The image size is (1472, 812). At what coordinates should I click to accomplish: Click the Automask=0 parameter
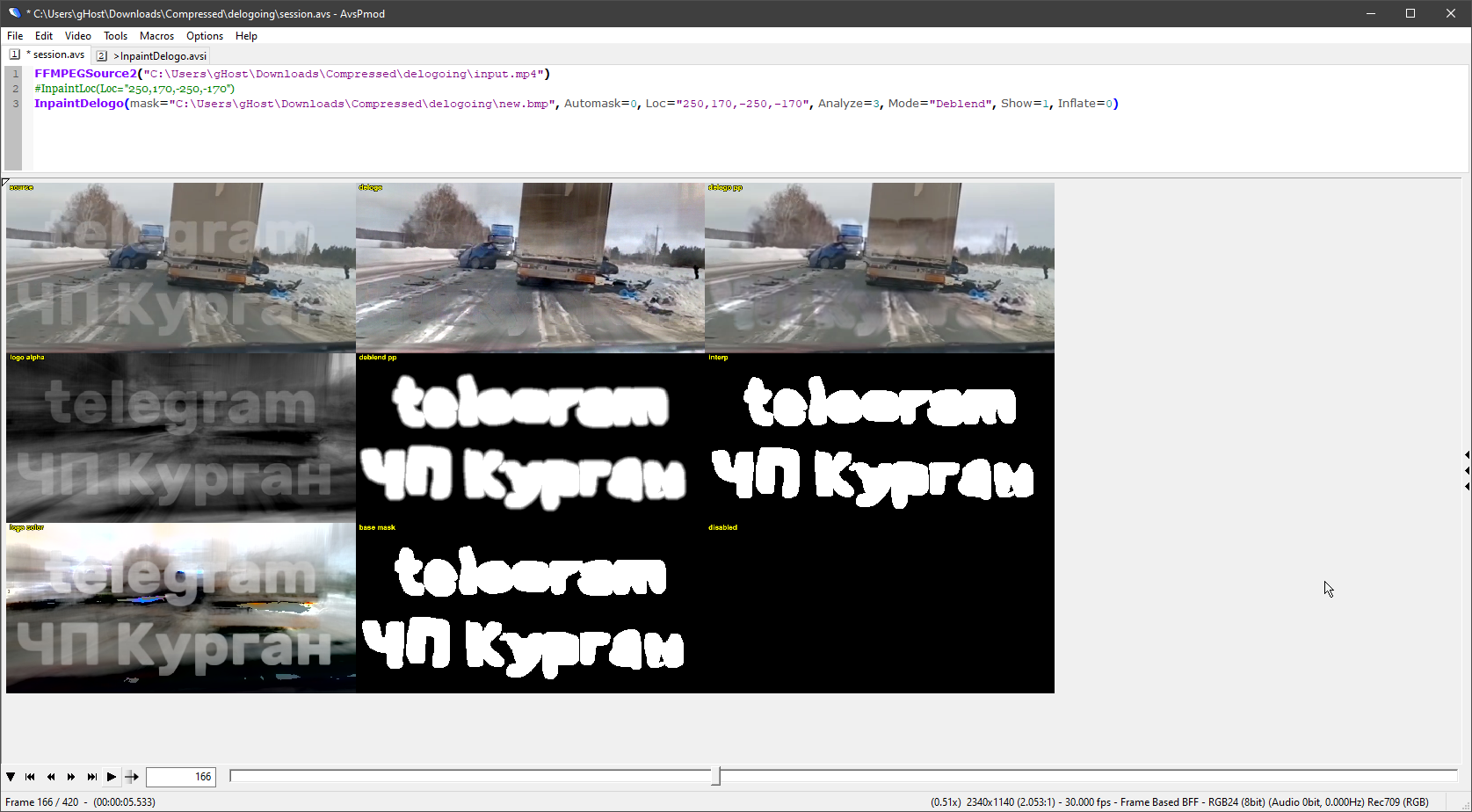[x=601, y=104]
